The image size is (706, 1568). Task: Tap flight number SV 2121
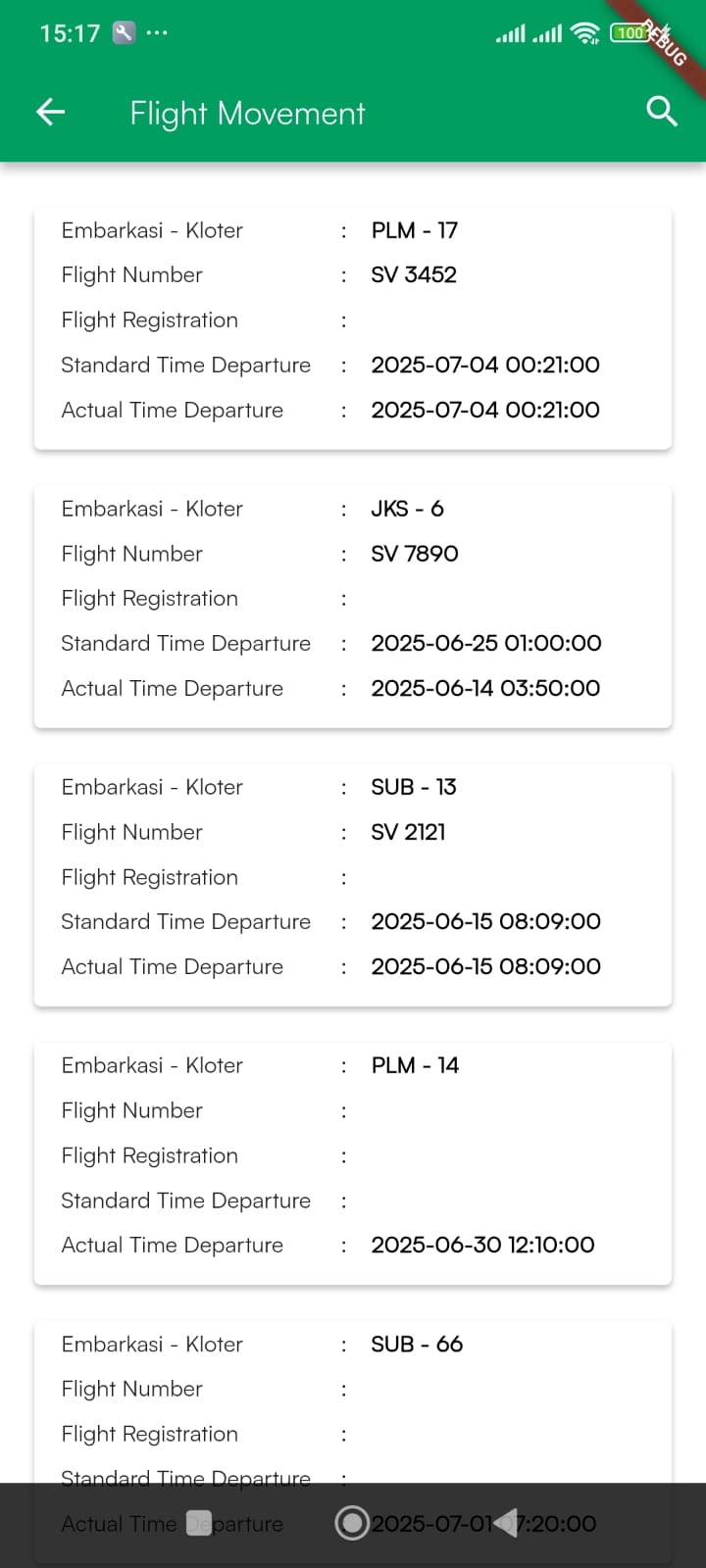point(408,832)
